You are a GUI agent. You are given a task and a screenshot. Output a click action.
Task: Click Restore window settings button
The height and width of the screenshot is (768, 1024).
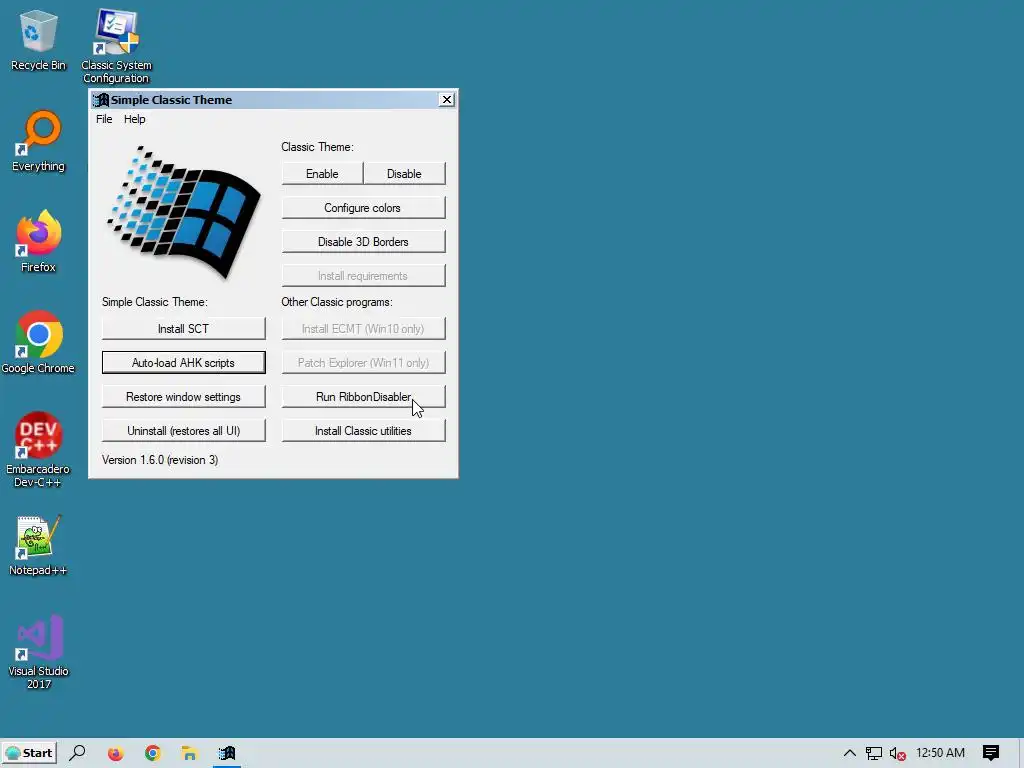184,396
